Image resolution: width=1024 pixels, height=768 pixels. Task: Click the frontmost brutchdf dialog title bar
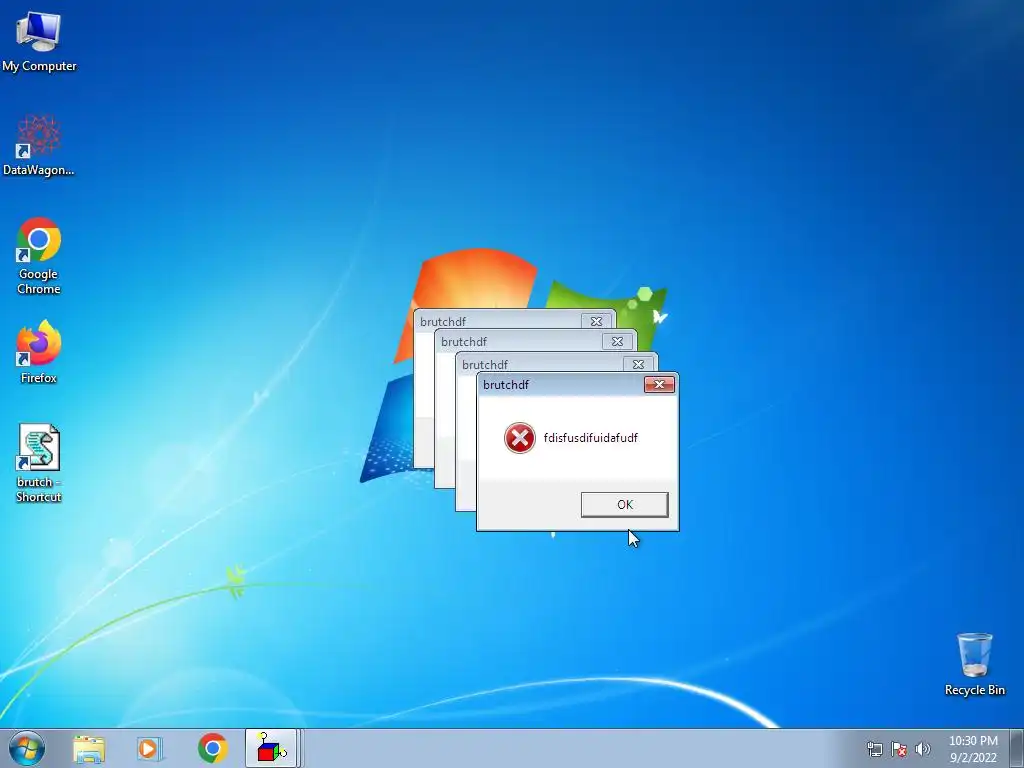[562, 385]
